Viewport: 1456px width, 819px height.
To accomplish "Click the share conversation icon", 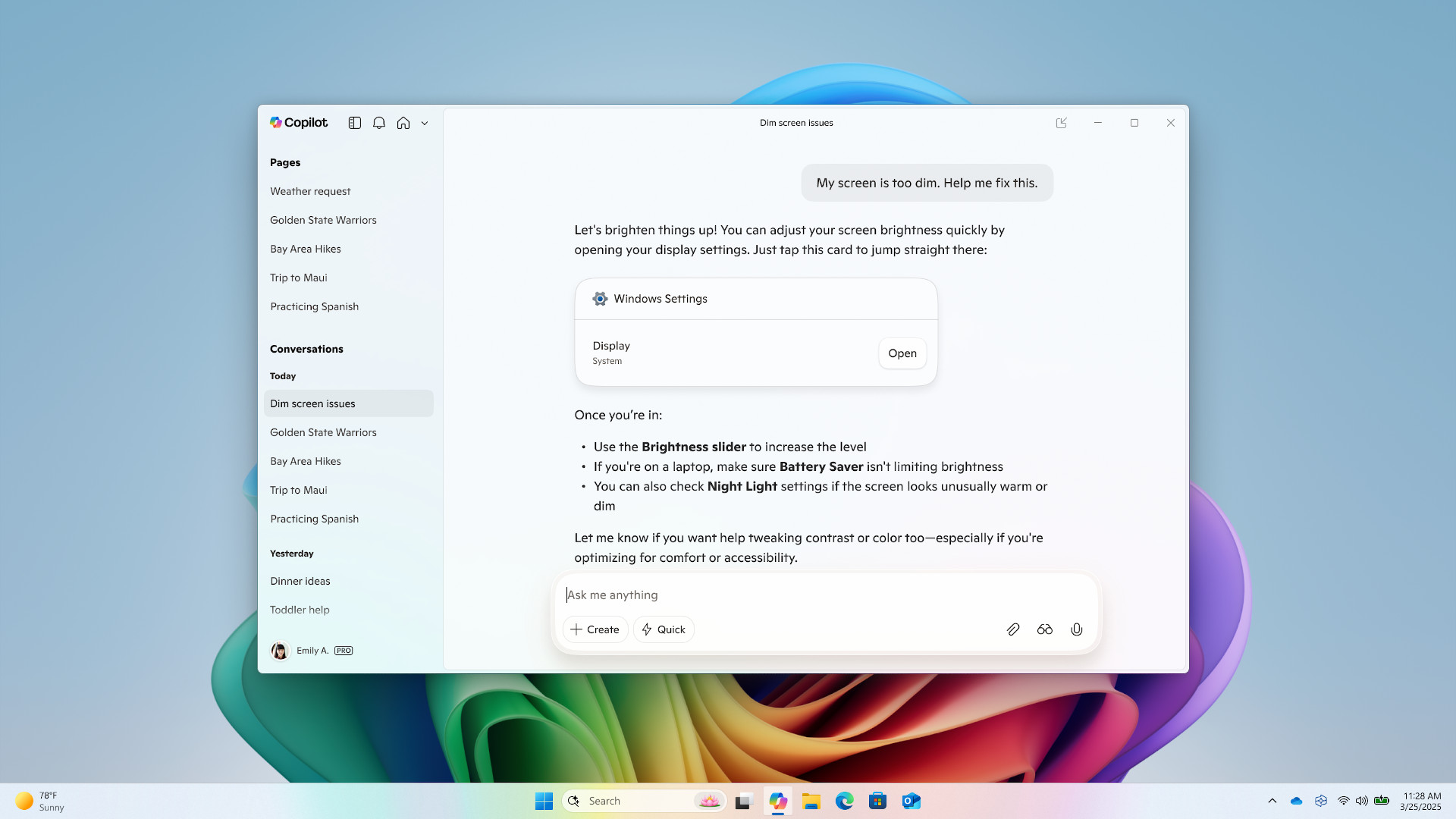I will [1062, 122].
